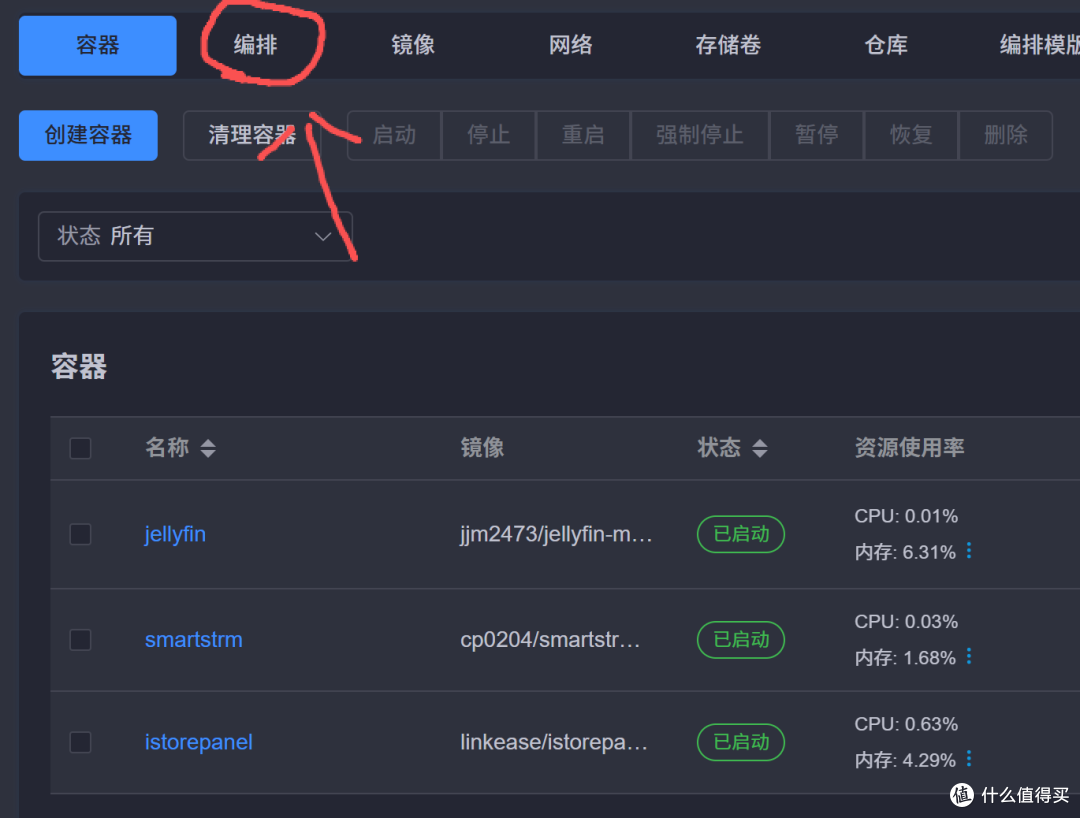Switch to the 容器 tab
This screenshot has width=1080, height=818.
click(97, 45)
